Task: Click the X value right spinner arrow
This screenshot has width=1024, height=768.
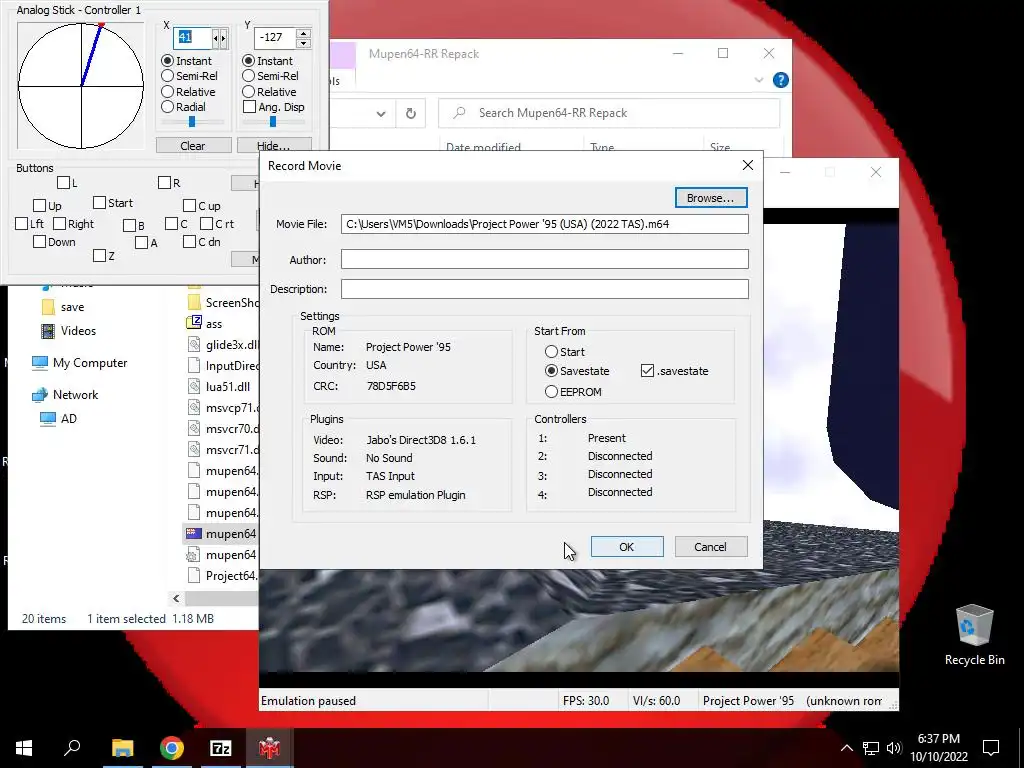Action: click(x=223, y=39)
